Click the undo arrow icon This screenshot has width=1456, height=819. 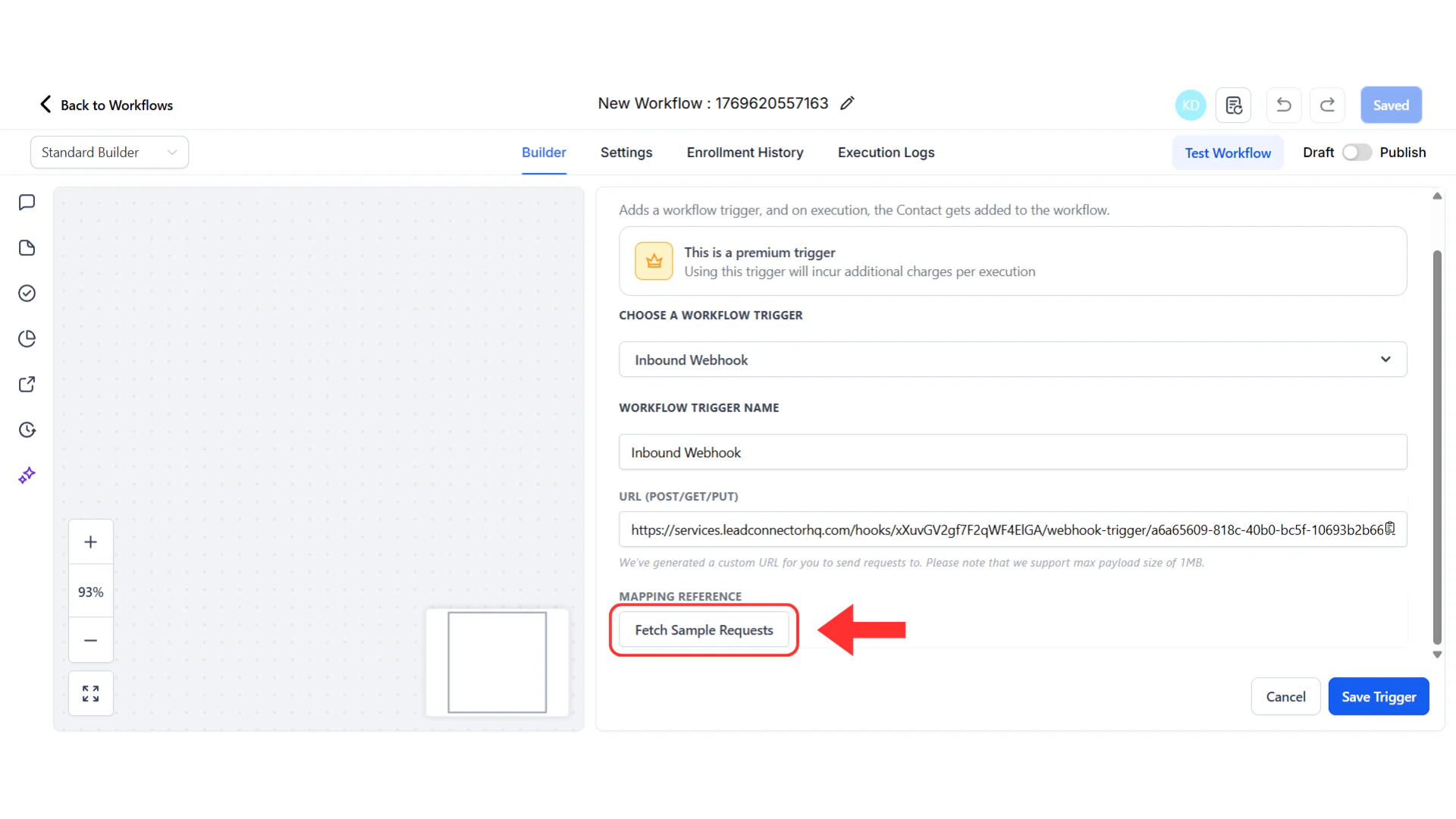coord(1283,105)
